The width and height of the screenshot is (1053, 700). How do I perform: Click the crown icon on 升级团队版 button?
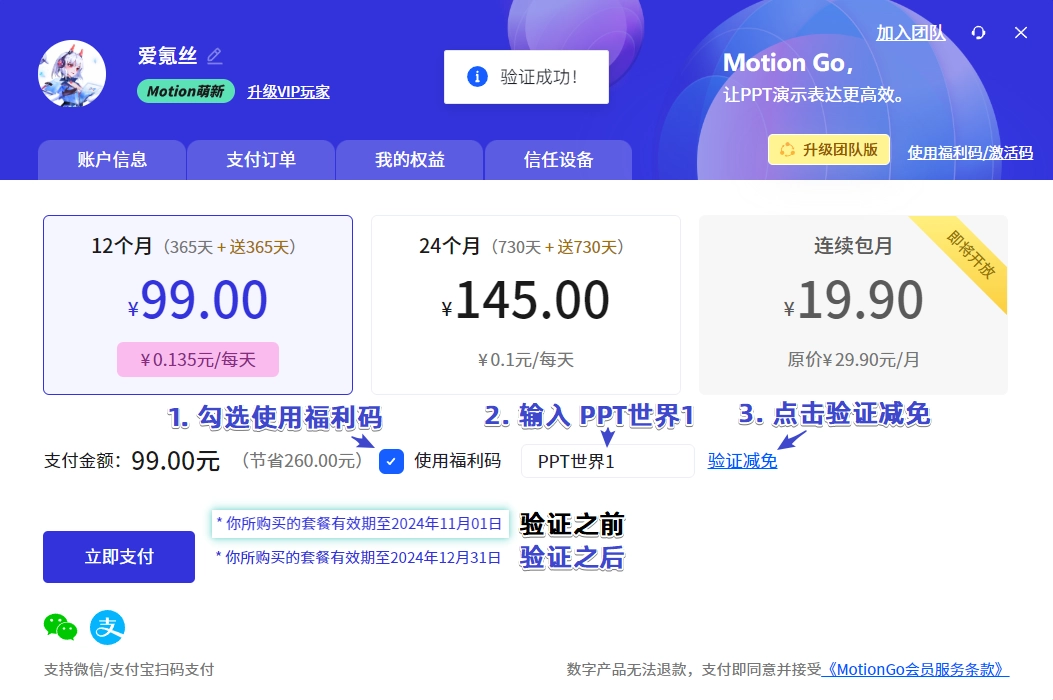pos(786,148)
